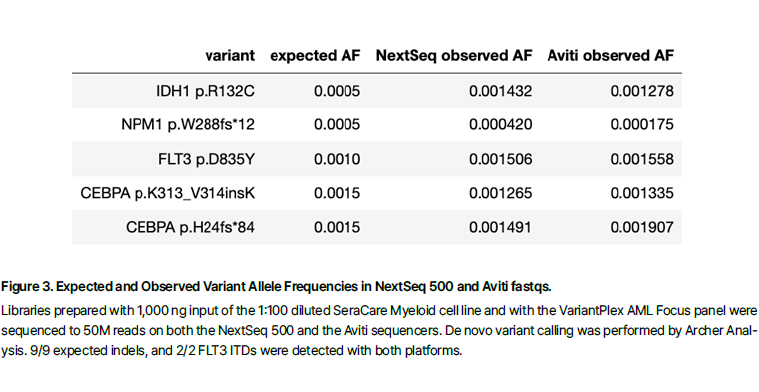Click NextSeq value 0.001432 for IDH1
Image resolution: width=759 pixels, height=392 pixels.
(x=501, y=91)
